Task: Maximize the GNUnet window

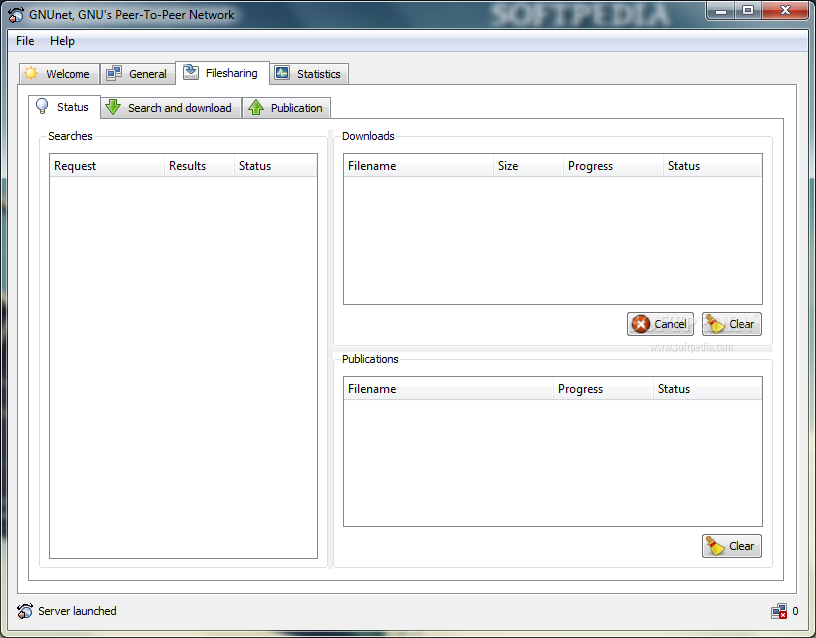Action: coord(748,10)
